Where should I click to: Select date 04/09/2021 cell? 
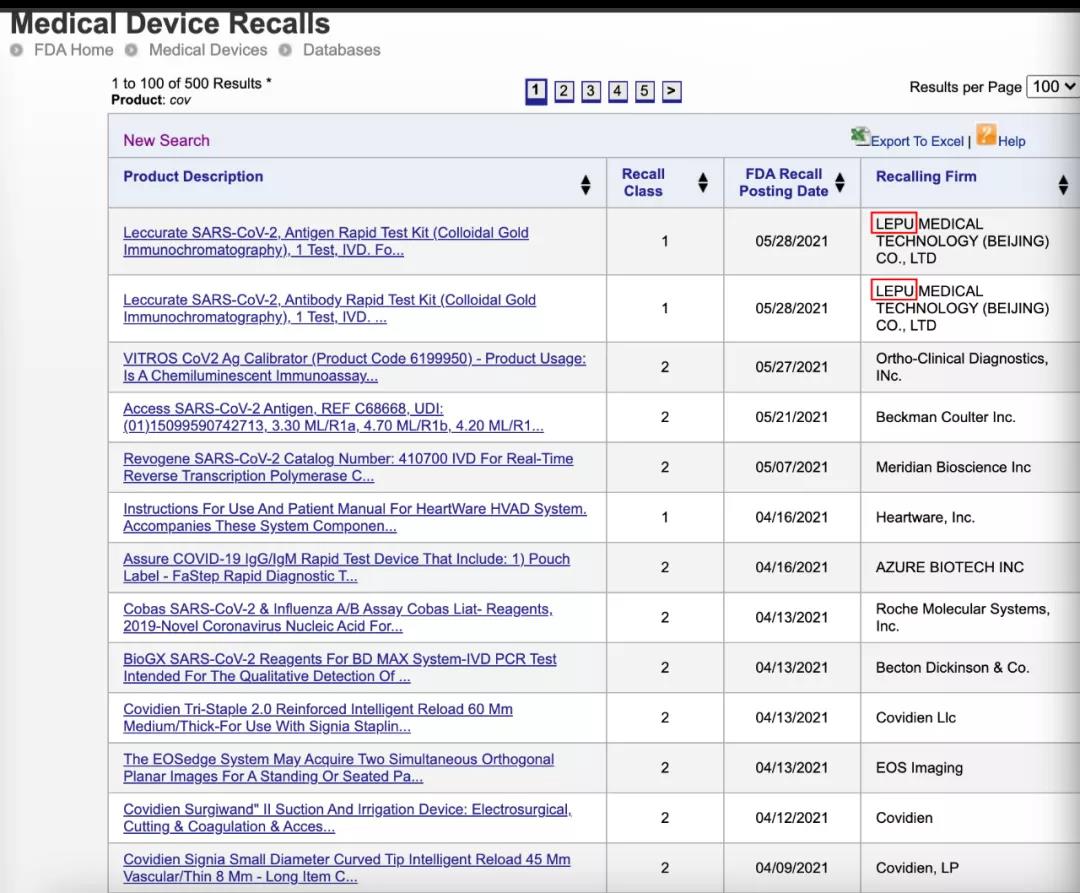791,868
